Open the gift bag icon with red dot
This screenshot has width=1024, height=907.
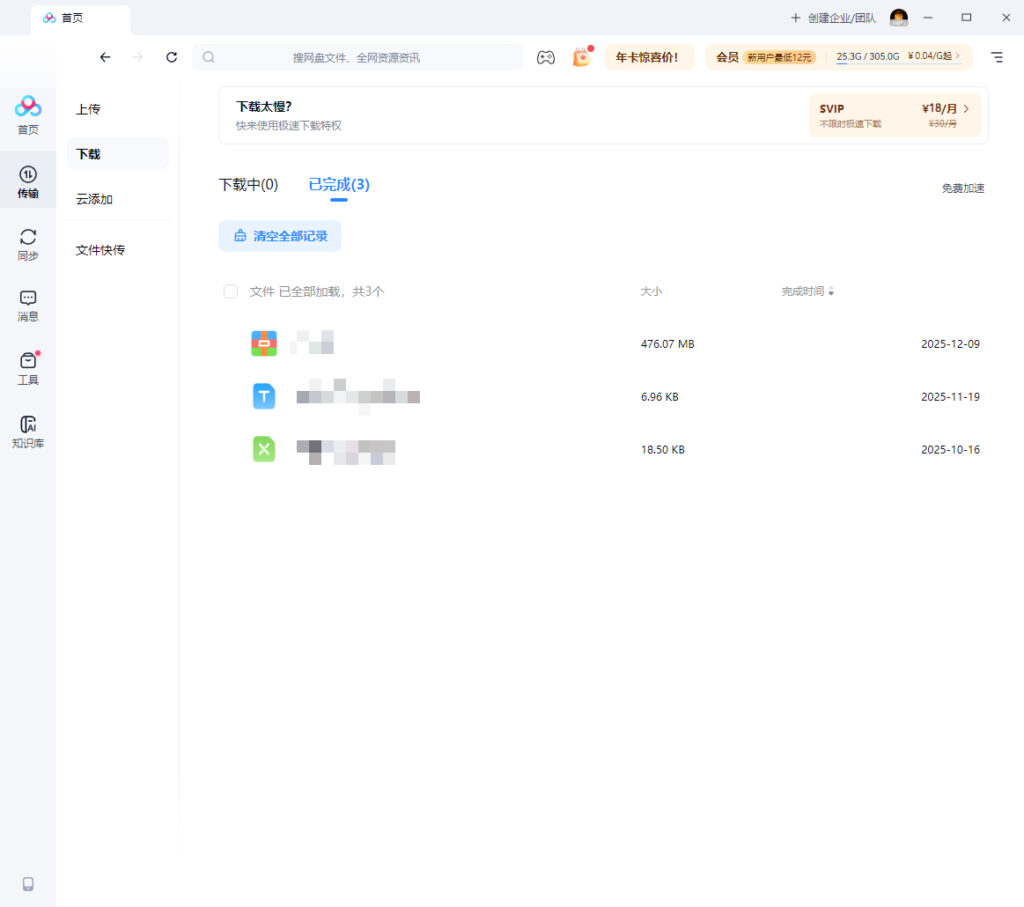[x=581, y=57]
